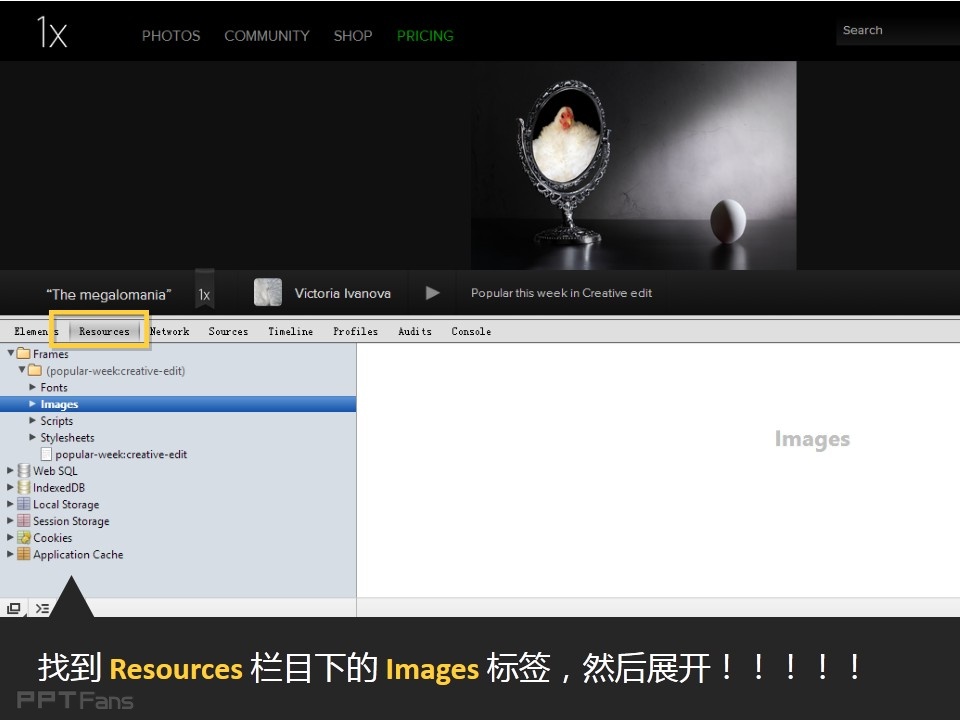Click the Cookies storage icon

point(23,538)
